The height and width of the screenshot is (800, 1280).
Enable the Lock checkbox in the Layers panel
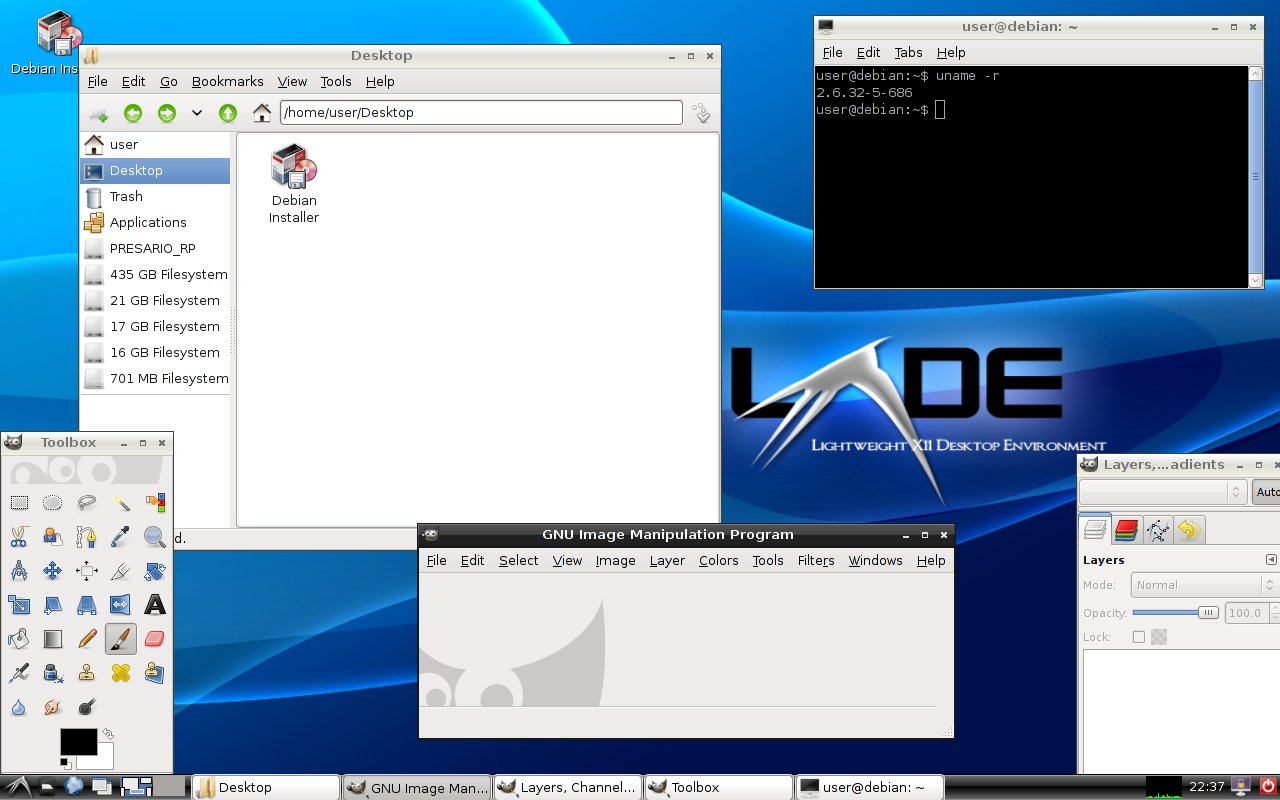coord(1138,637)
